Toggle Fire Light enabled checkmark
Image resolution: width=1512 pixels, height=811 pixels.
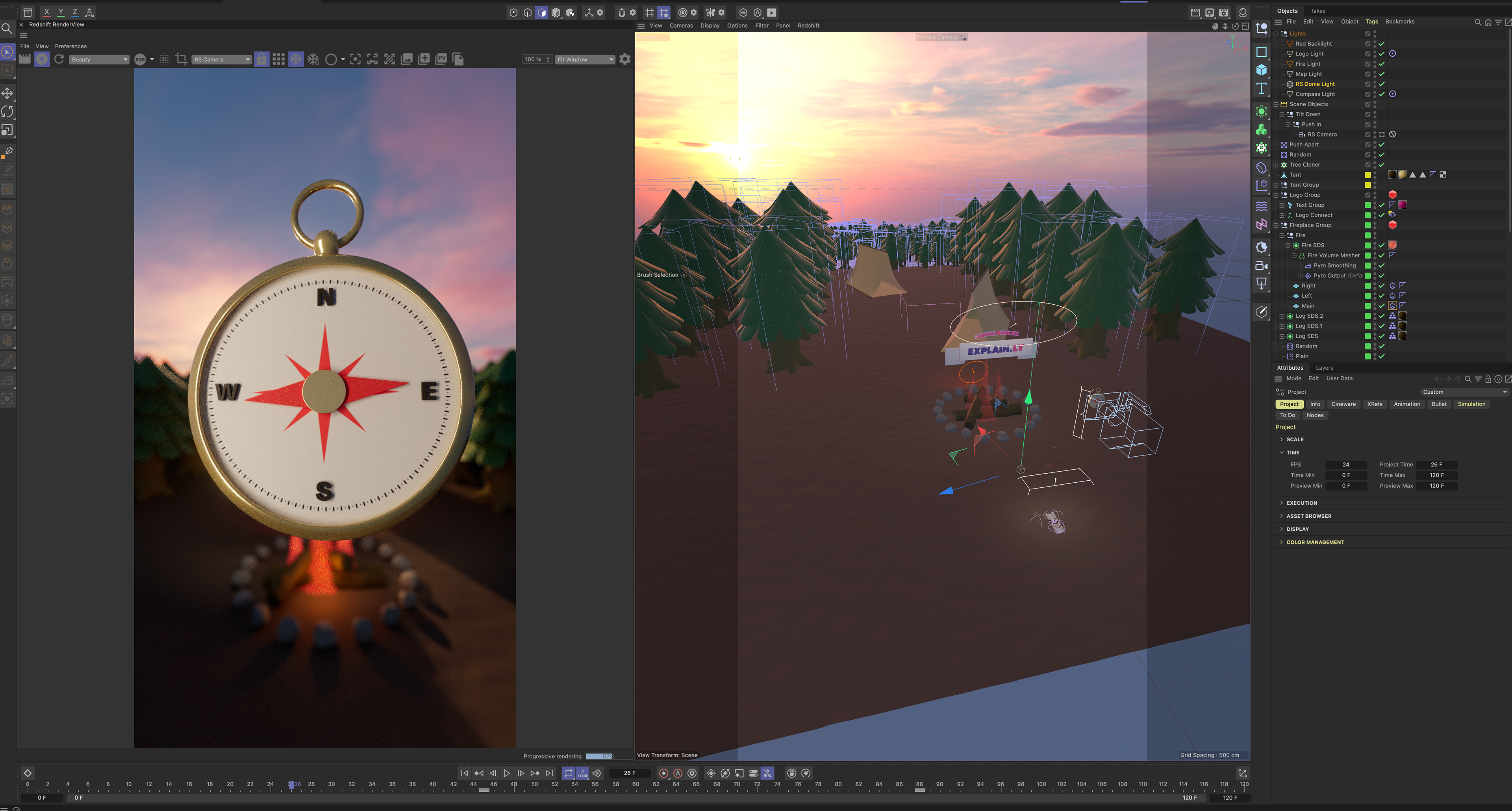click(x=1382, y=64)
